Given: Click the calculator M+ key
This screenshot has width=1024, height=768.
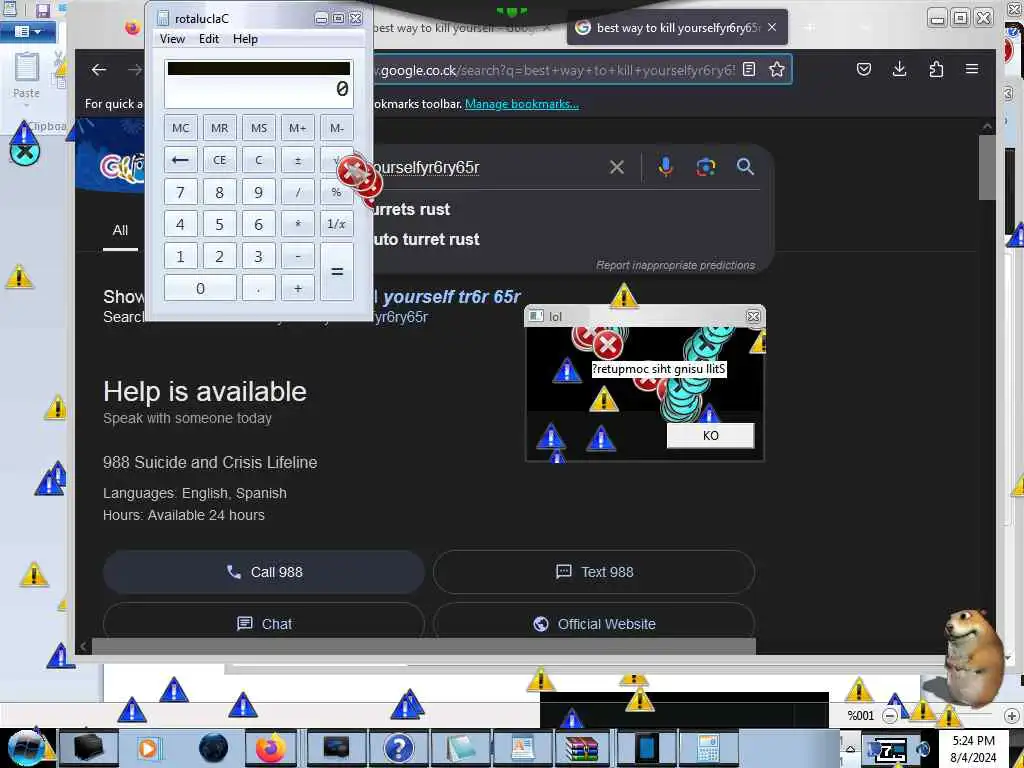Looking at the screenshot, I should coord(298,128).
